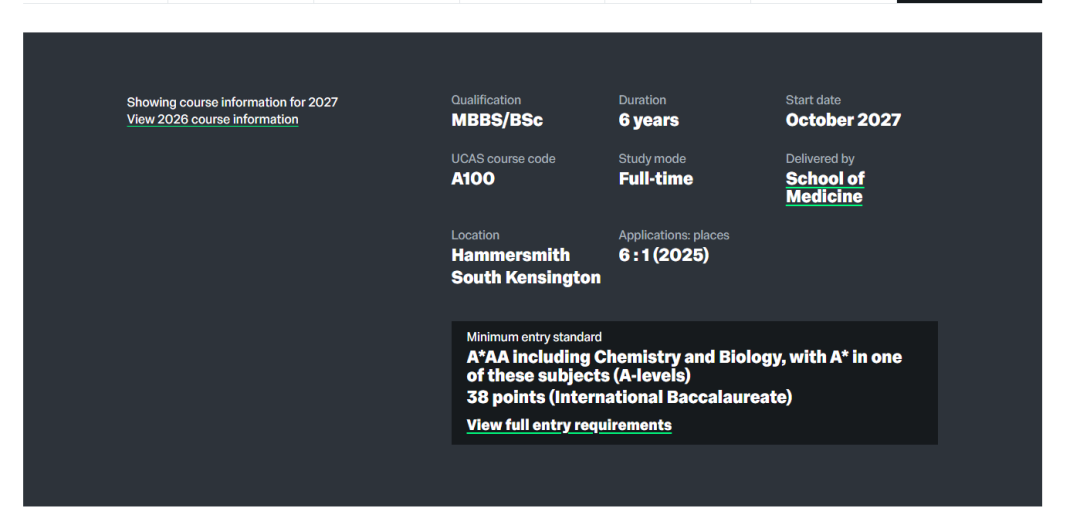Click the MBBS/BSc qualification value

click(497, 120)
